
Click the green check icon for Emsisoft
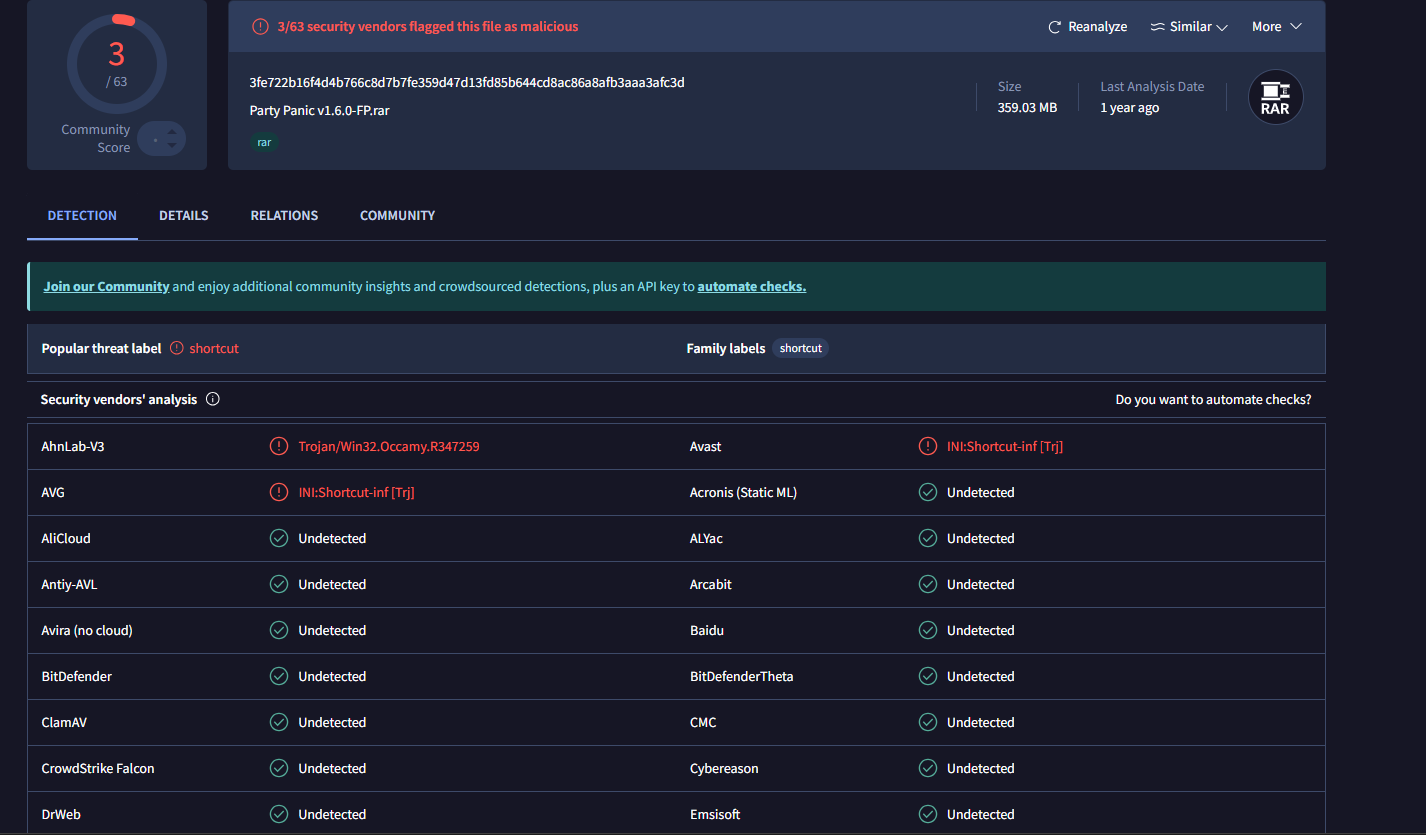point(928,814)
